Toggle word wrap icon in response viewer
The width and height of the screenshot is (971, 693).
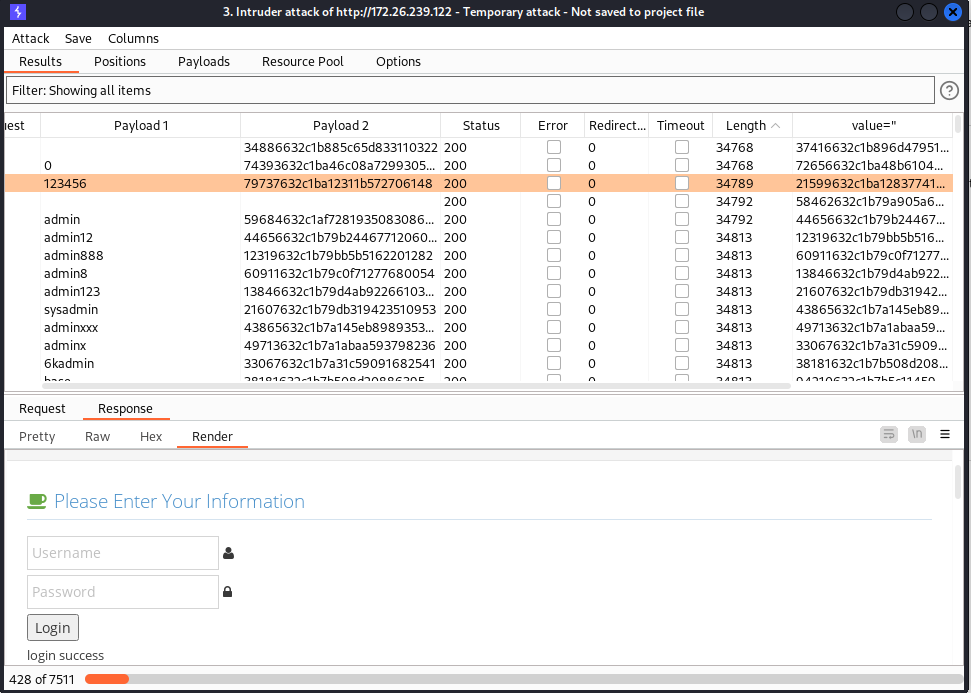click(889, 435)
